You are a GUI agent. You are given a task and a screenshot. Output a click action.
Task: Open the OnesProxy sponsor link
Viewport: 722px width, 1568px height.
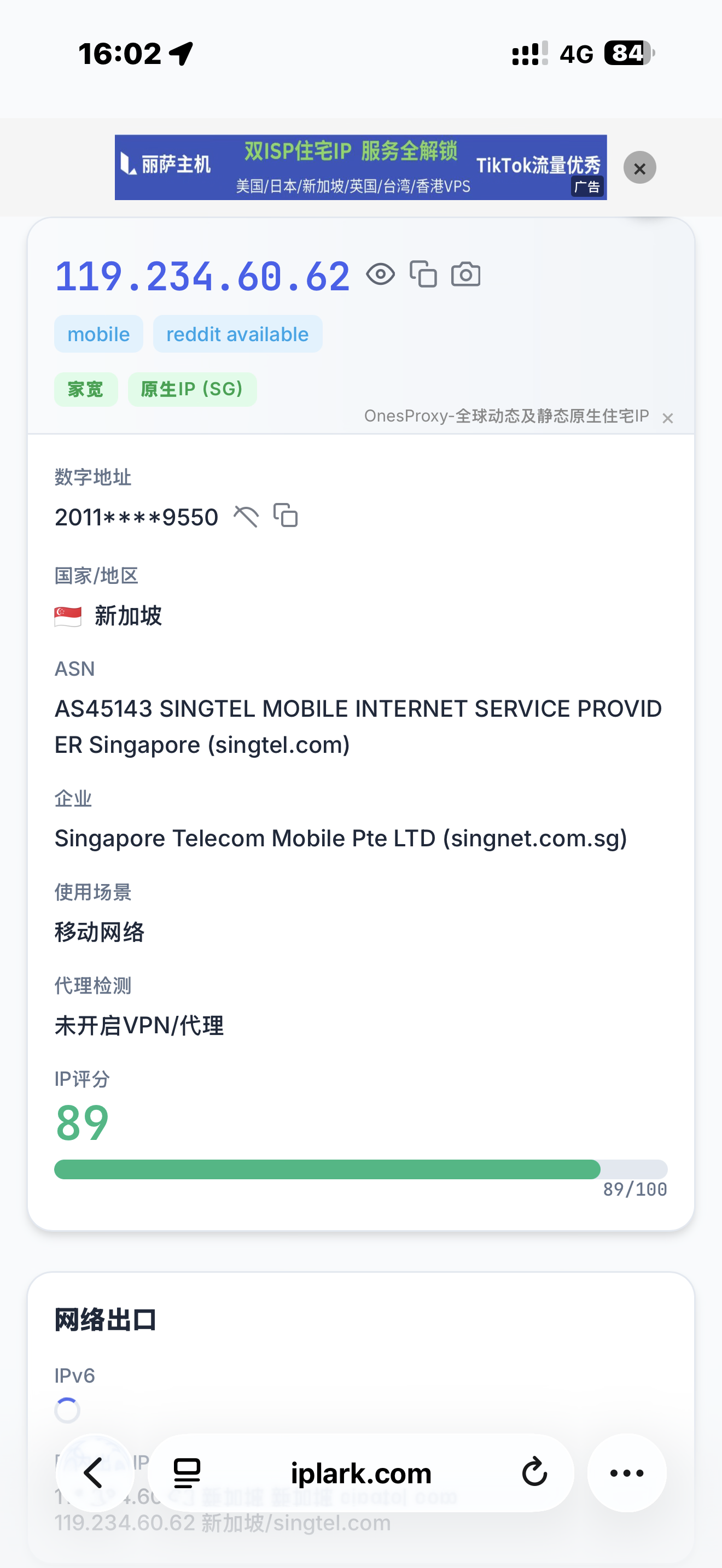pos(506,417)
